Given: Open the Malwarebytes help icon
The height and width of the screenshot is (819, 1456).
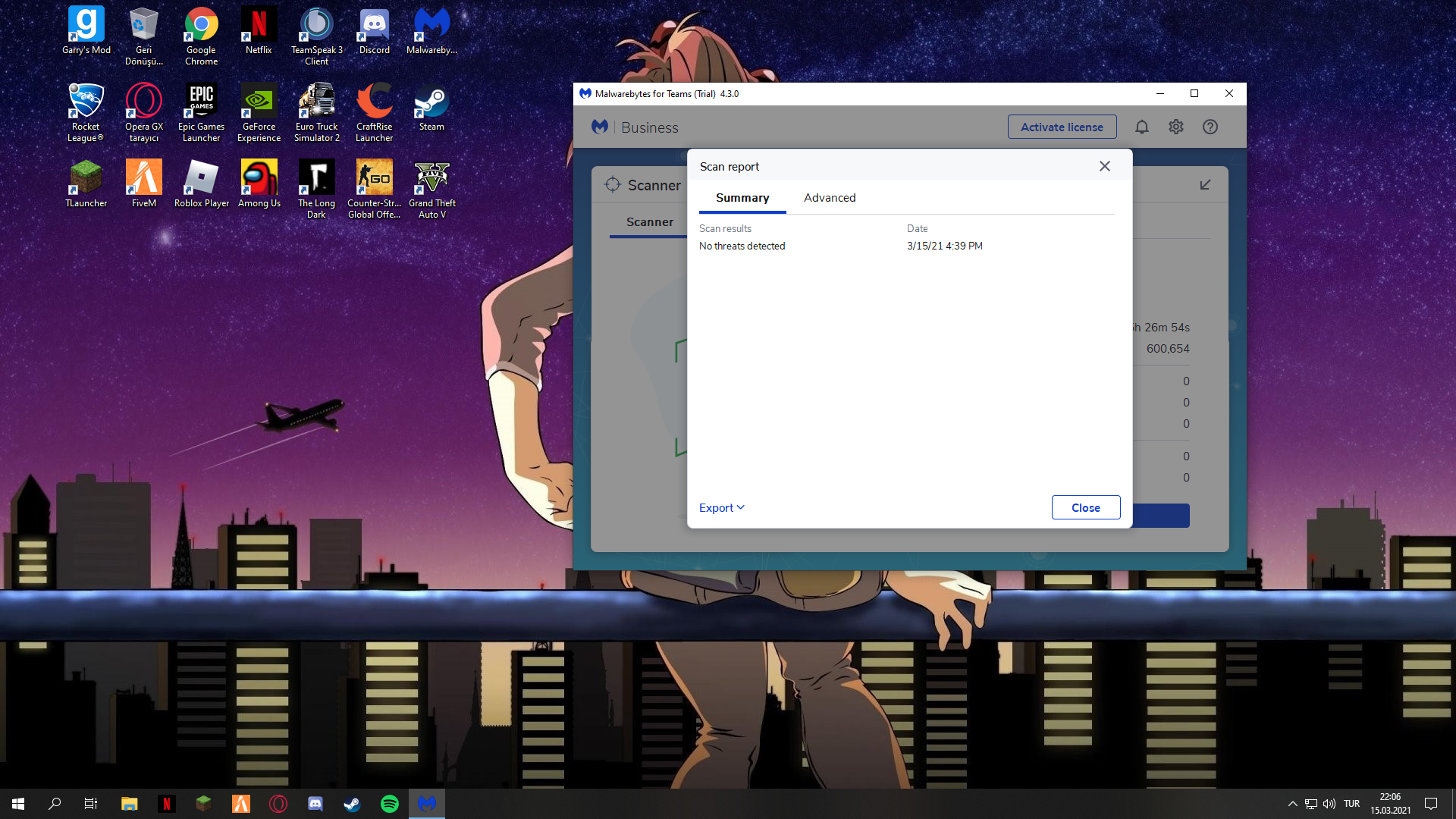Looking at the screenshot, I should pyautogui.click(x=1210, y=127).
